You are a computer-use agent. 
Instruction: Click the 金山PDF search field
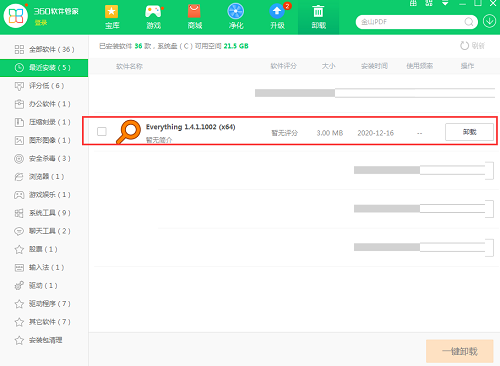tap(412, 22)
